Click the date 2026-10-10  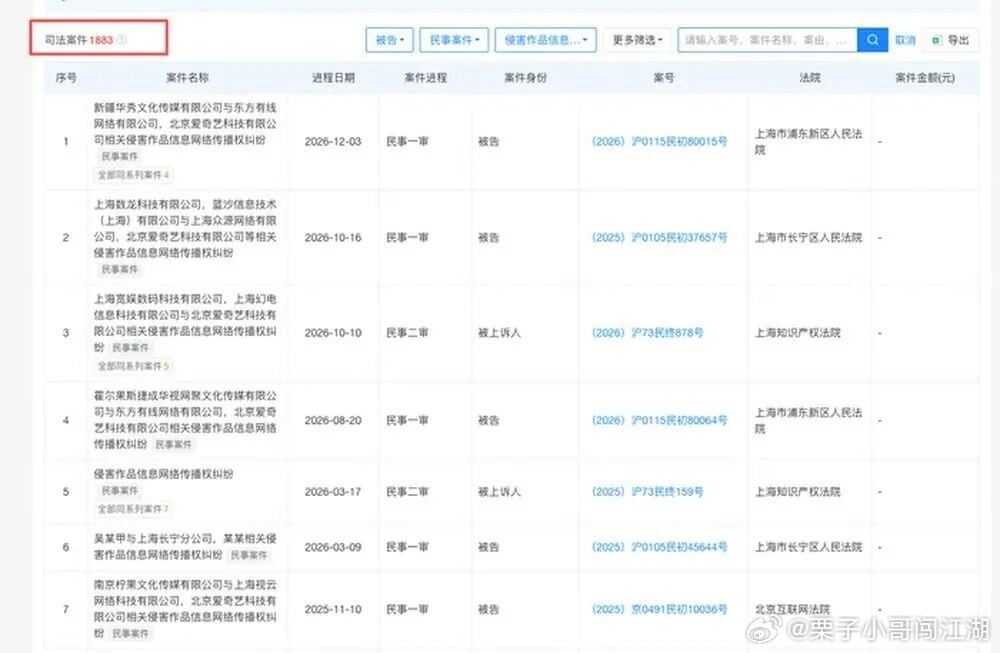coord(333,333)
